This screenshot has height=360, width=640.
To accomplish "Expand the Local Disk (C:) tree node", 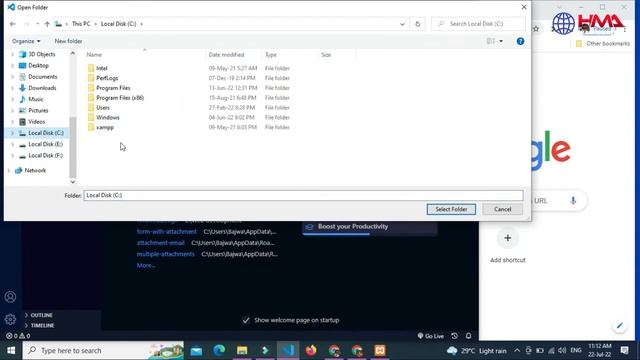I will pos(12,133).
